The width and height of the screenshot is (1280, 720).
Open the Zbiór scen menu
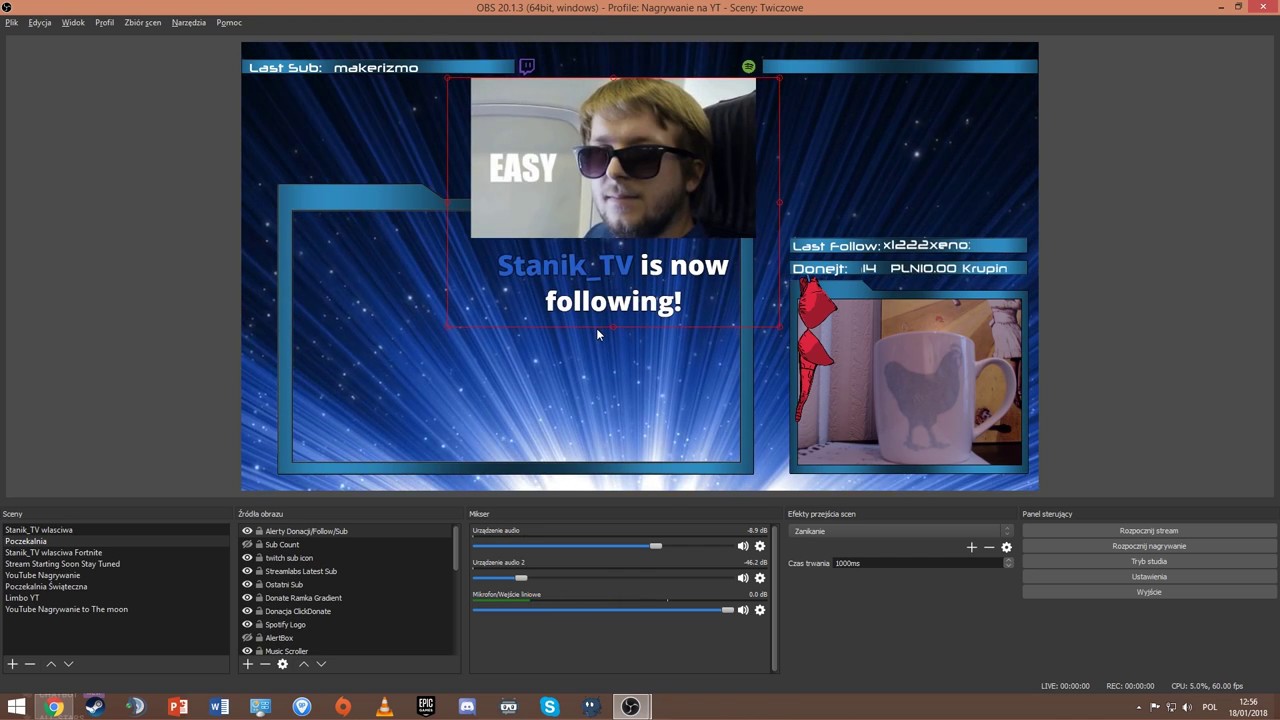(x=143, y=22)
